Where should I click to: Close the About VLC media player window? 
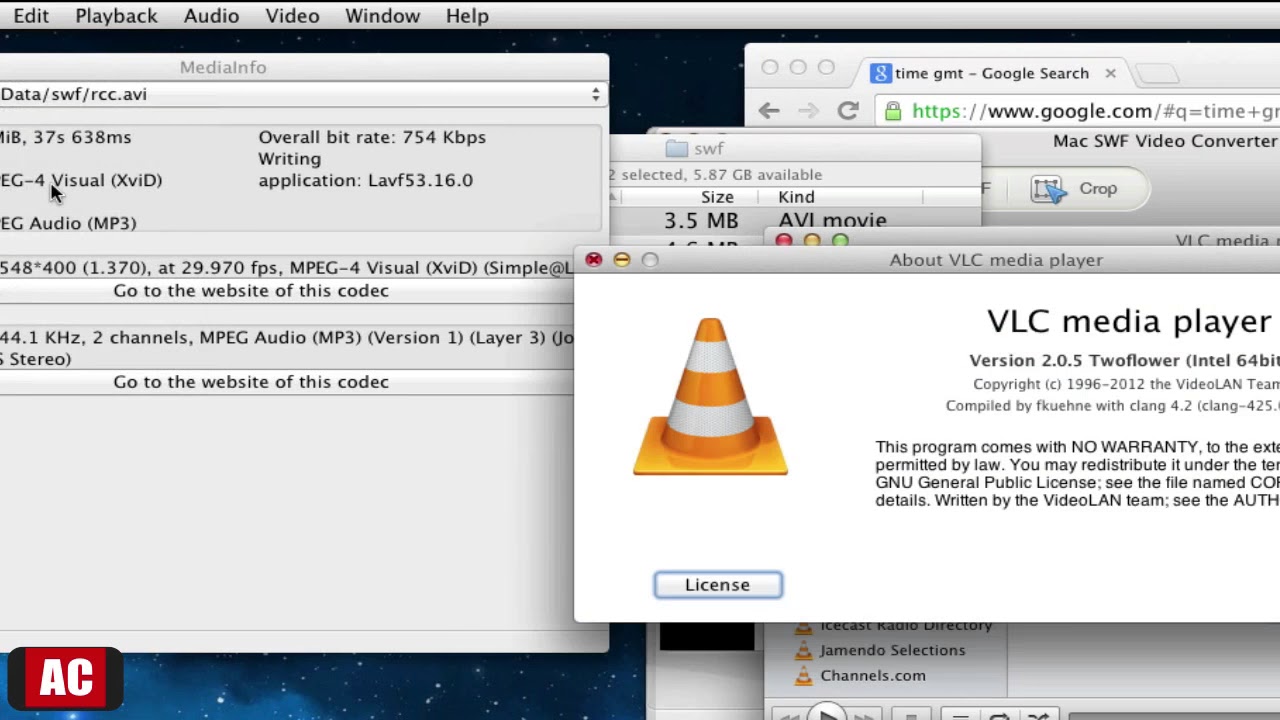click(593, 260)
